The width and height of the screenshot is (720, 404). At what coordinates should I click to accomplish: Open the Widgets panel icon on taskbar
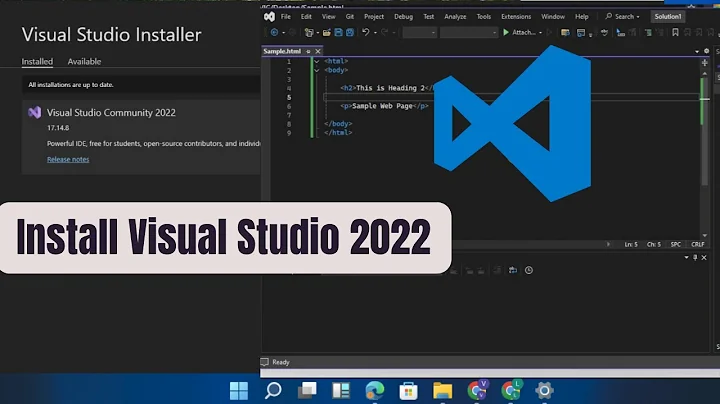point(341,391)
